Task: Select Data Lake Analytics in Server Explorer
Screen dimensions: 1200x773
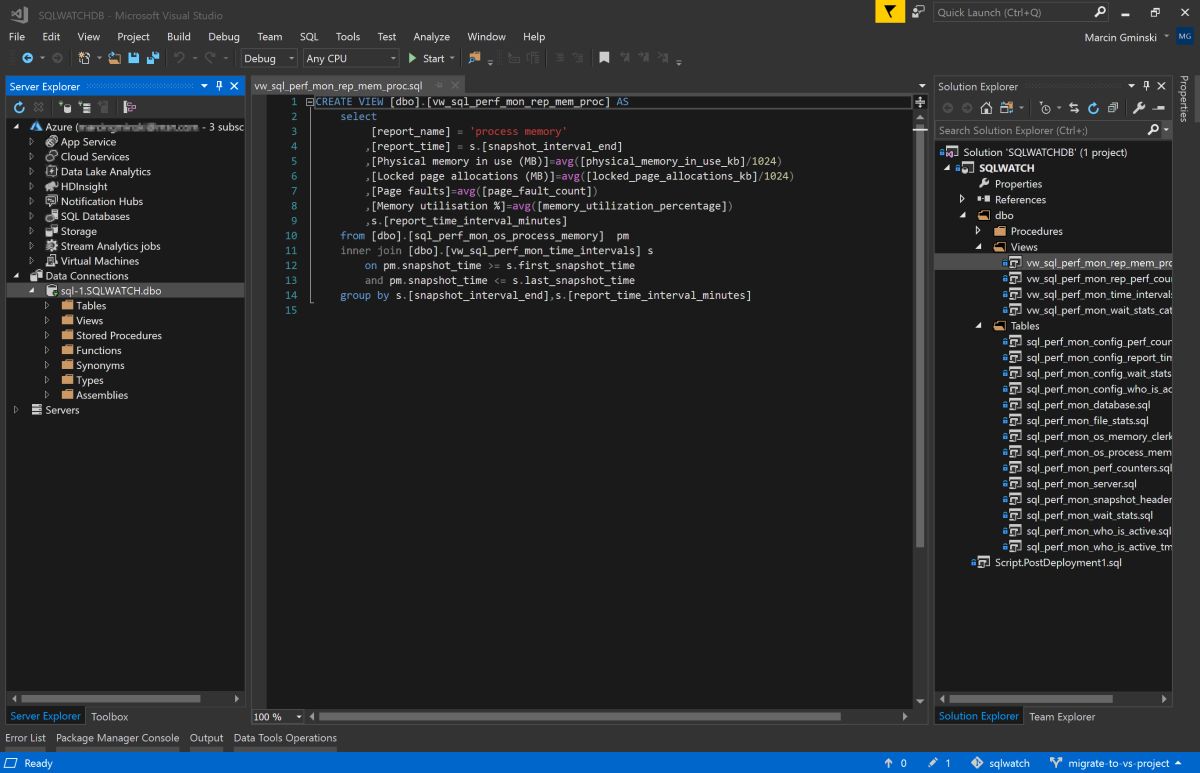Action: click(x=105, y=172)
